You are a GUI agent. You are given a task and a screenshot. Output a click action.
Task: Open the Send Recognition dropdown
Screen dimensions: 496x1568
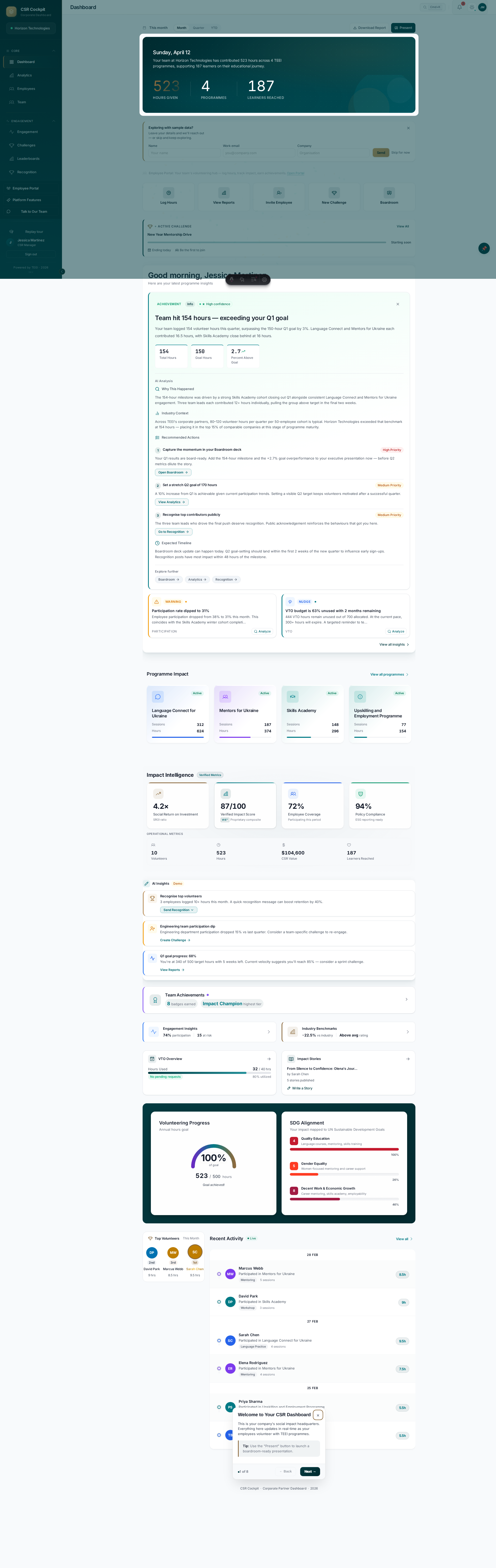tap(179, 910)
